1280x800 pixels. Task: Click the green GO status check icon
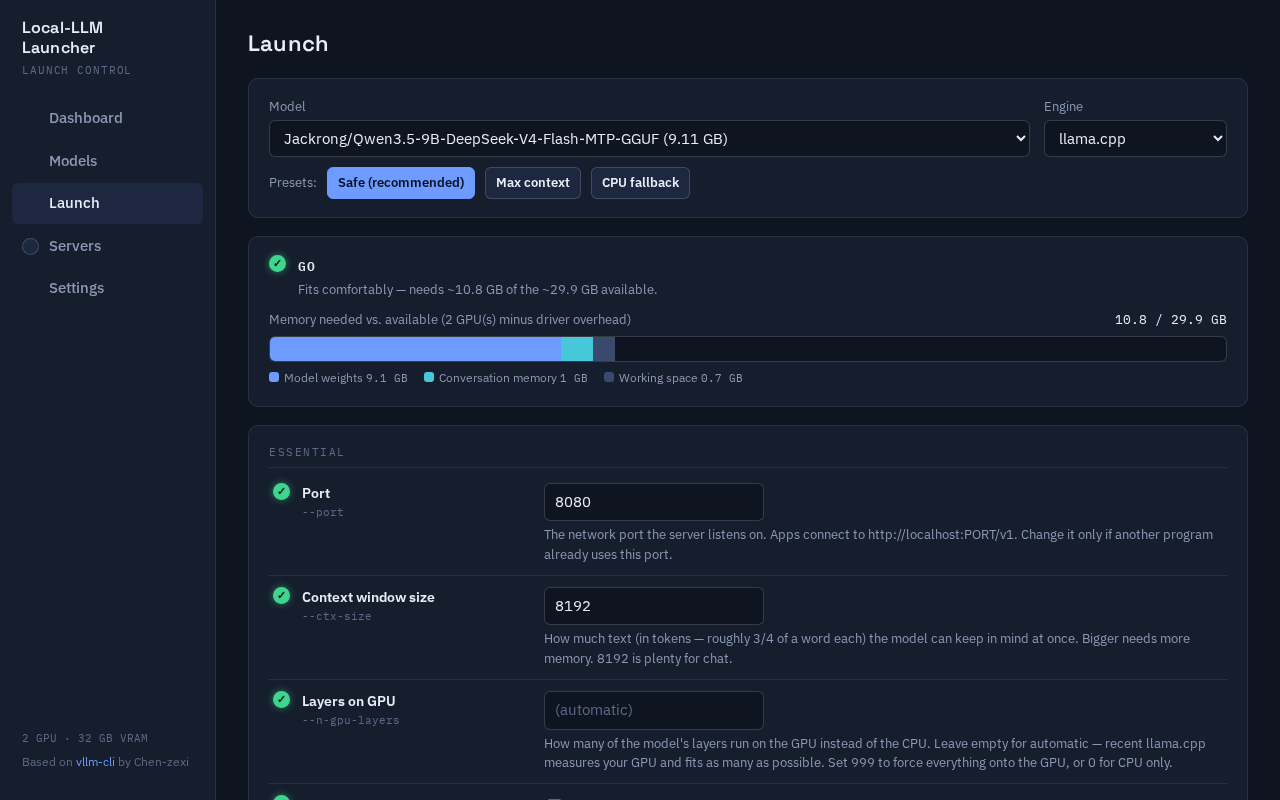[278, 263]
